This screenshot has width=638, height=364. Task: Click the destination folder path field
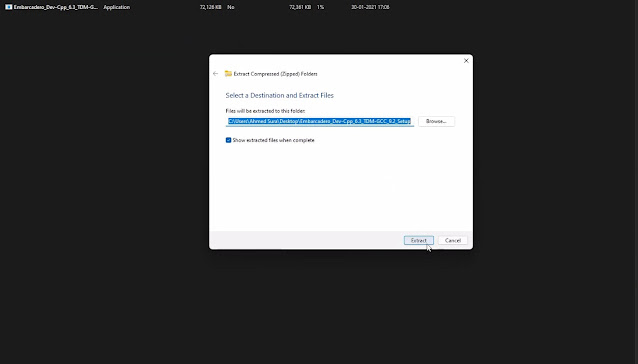click(320, 121)
